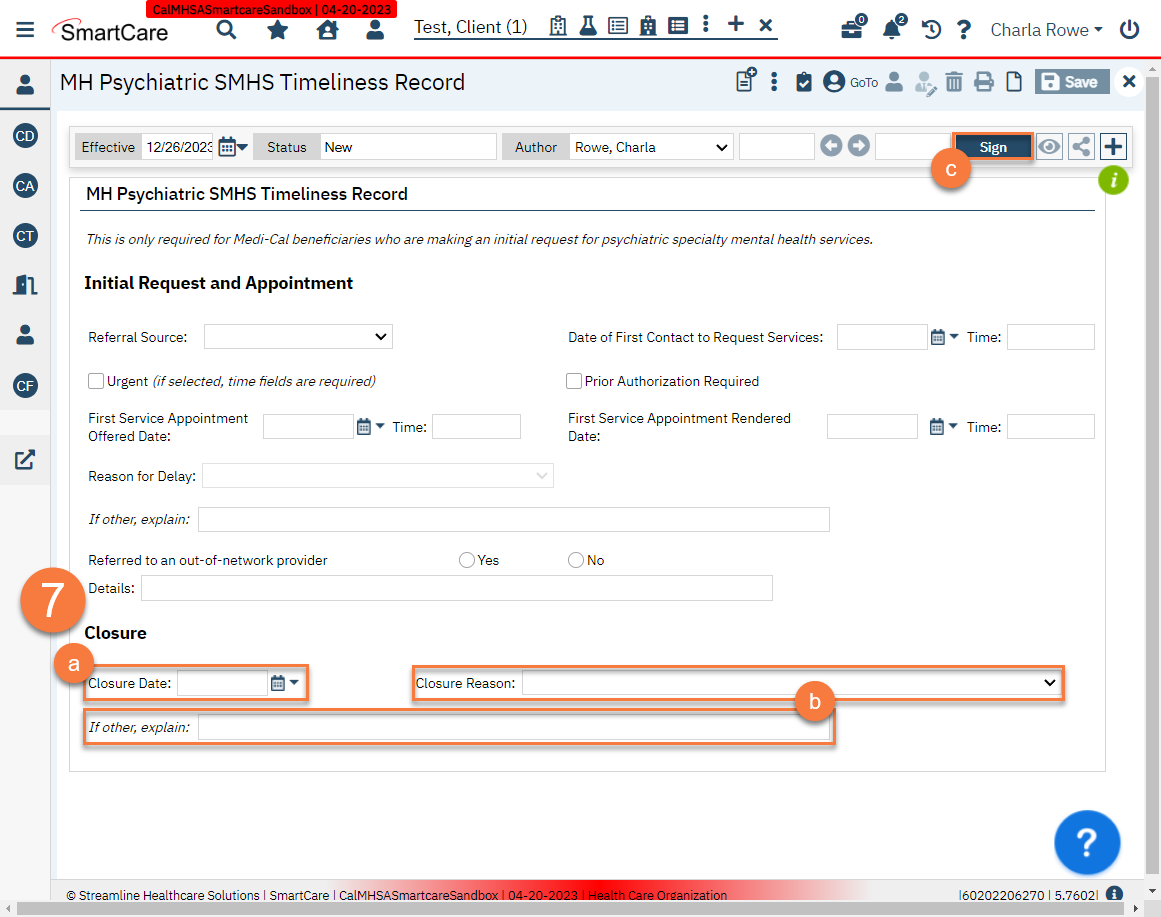Open the notifications bell icon
Screen dimensions: 1161x917
point(891,30)
